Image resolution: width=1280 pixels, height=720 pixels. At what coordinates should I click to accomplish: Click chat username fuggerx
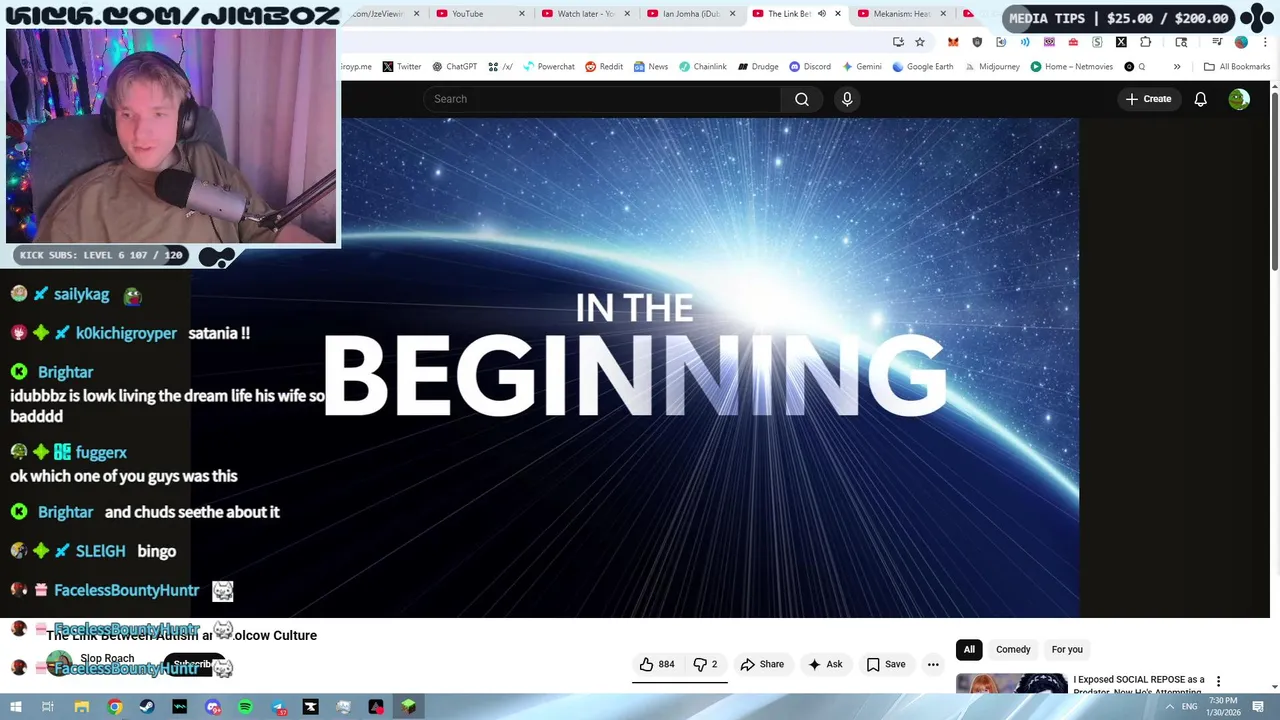click(x=101, y=452)
